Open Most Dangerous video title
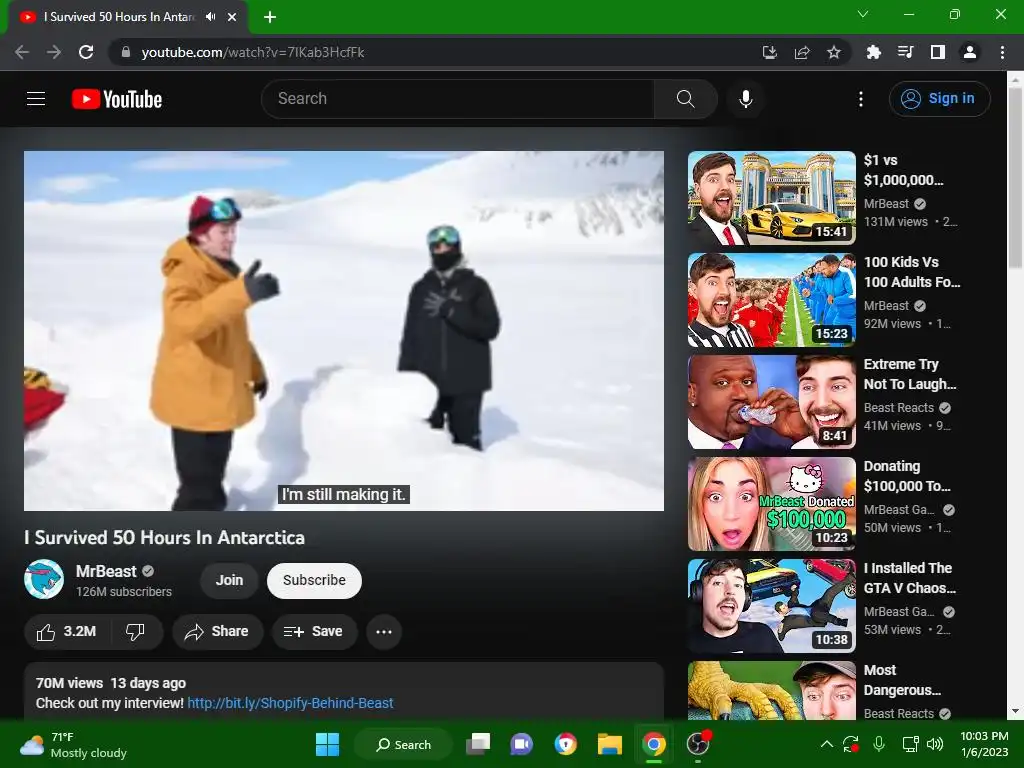This screenshot has height=768, width=1024. click(902, 680)
